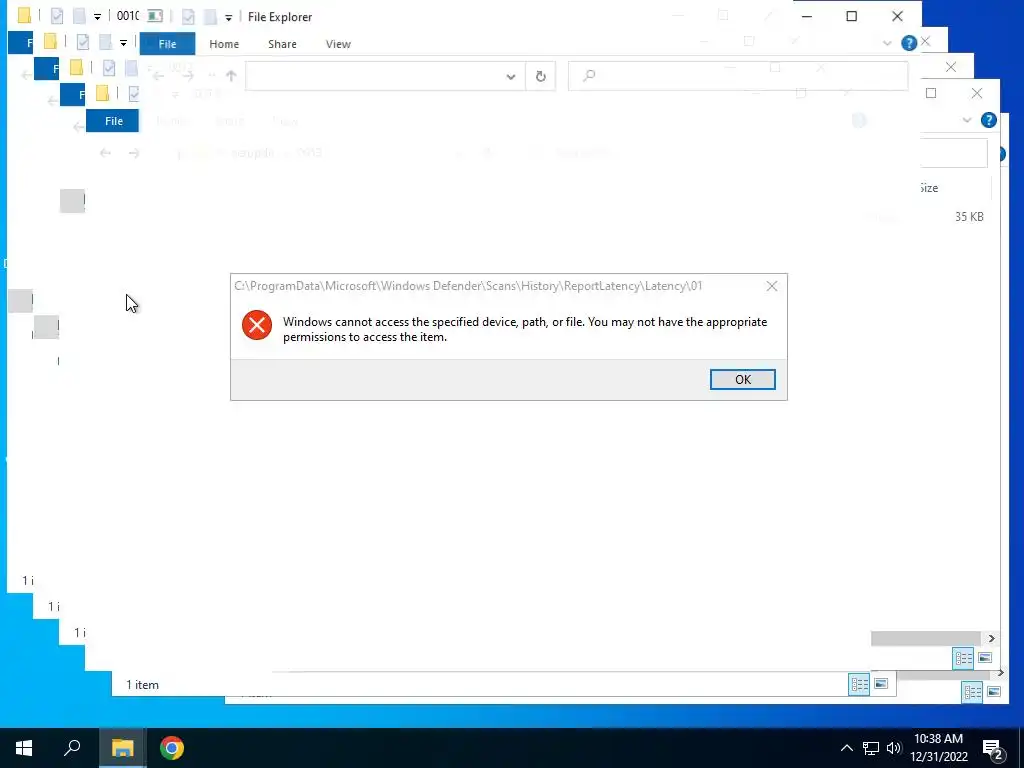Close the error dialog with its X
Viewport: 1024px width, 768px height.
coord(772,286)
